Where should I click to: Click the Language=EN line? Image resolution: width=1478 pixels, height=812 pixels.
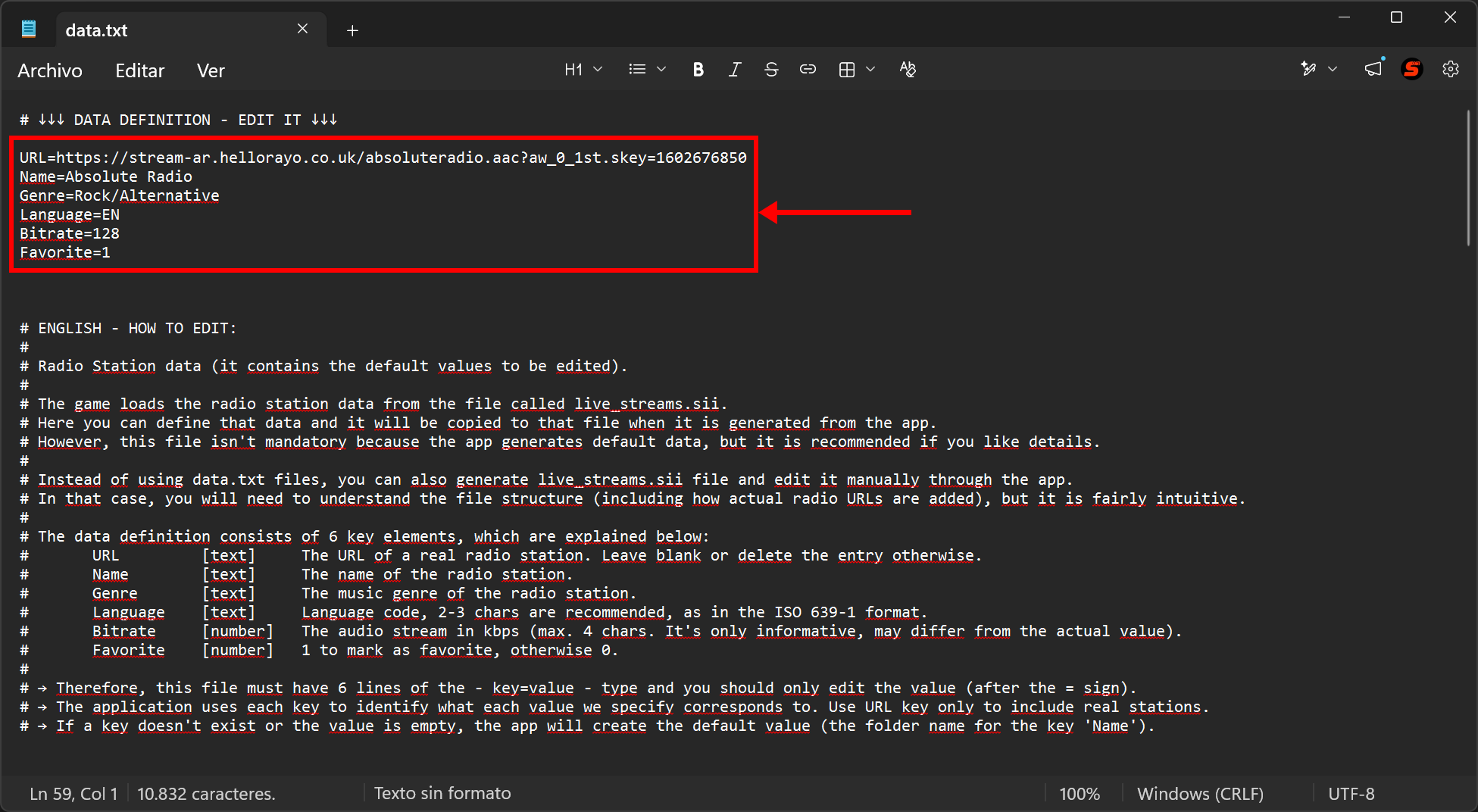70,214
